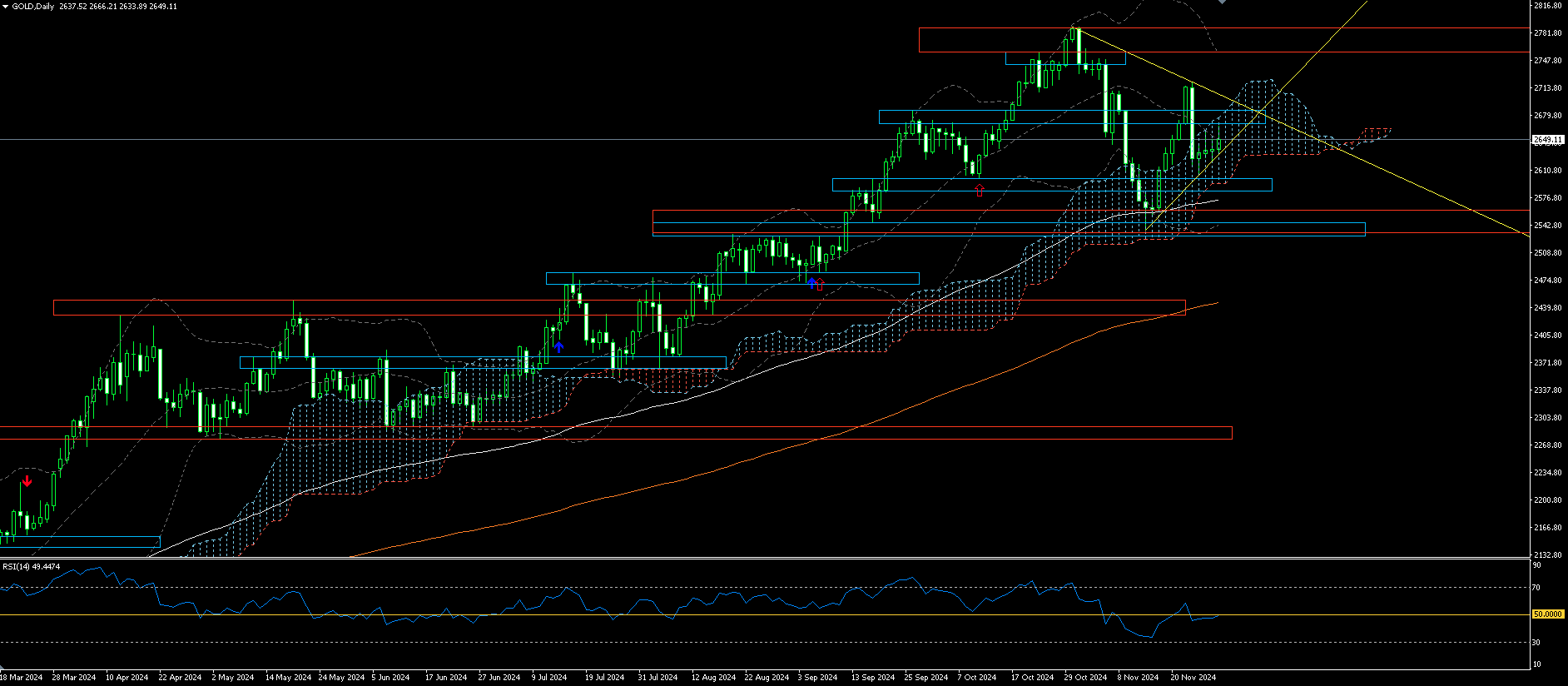The width and height of the screenshot is (1568, 686).
Task: Open the chart menu triangle beside GOLD,Daily
Action: (x=5, y=7)
